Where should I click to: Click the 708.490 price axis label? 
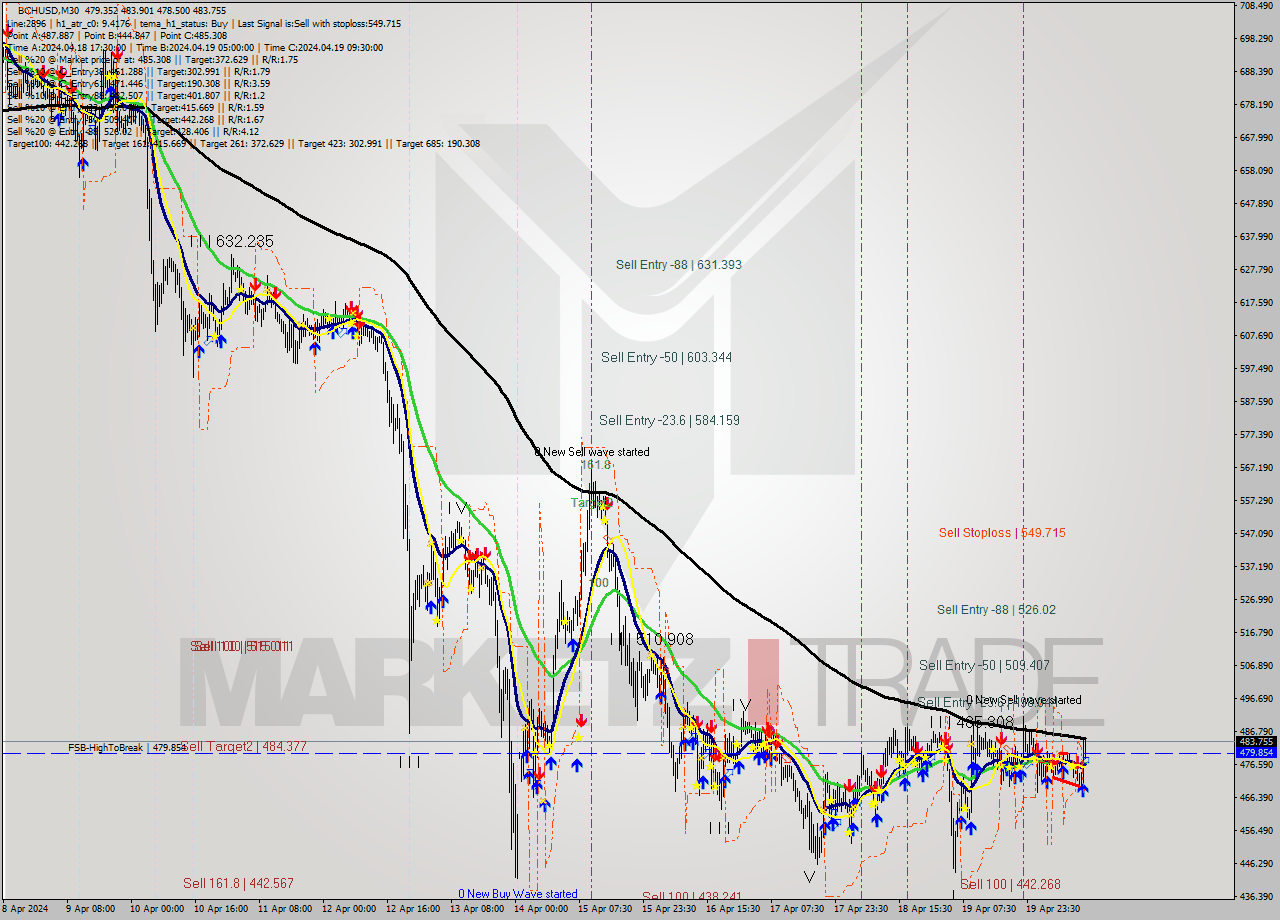(x=1256, y=6)
